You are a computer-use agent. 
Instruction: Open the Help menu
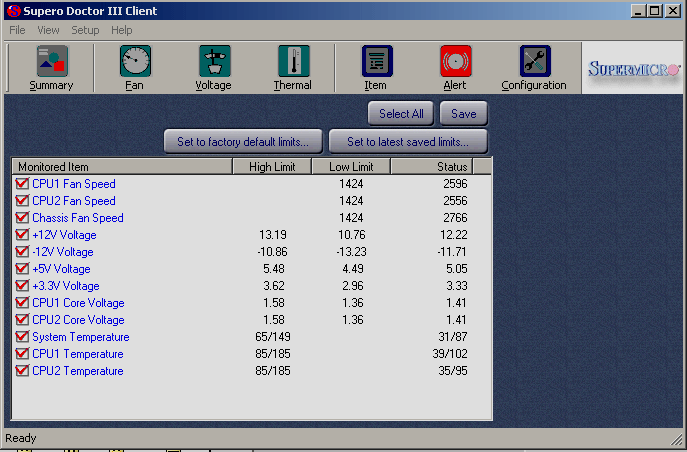click(122, 30)
